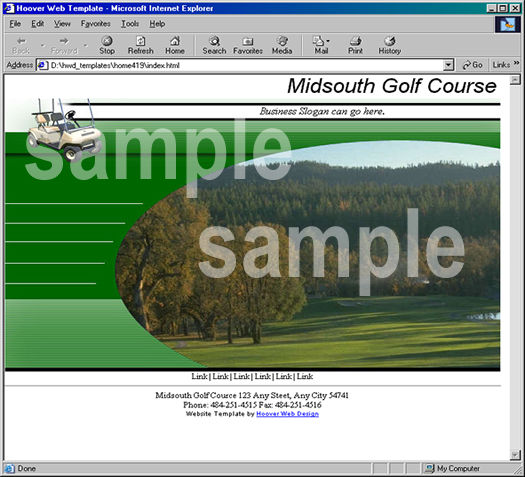Open the Help menu
The height and width of the screenshot is (477, 525).
[157, 24]
